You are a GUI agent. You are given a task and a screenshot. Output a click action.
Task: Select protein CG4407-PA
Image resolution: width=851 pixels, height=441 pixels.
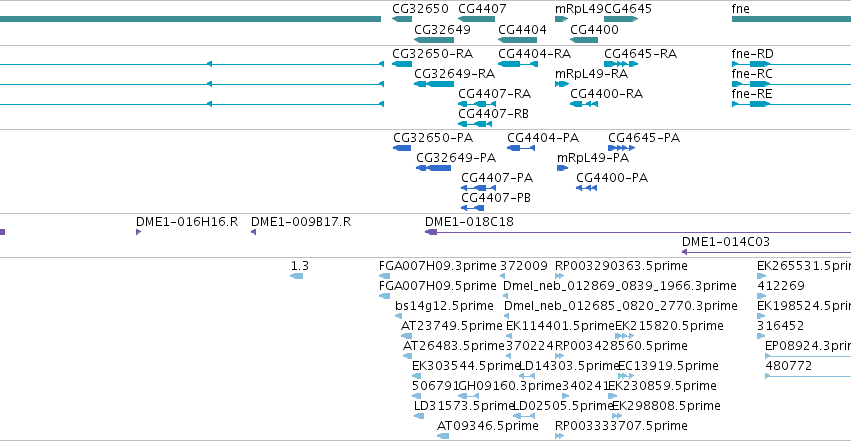point(478,188)
